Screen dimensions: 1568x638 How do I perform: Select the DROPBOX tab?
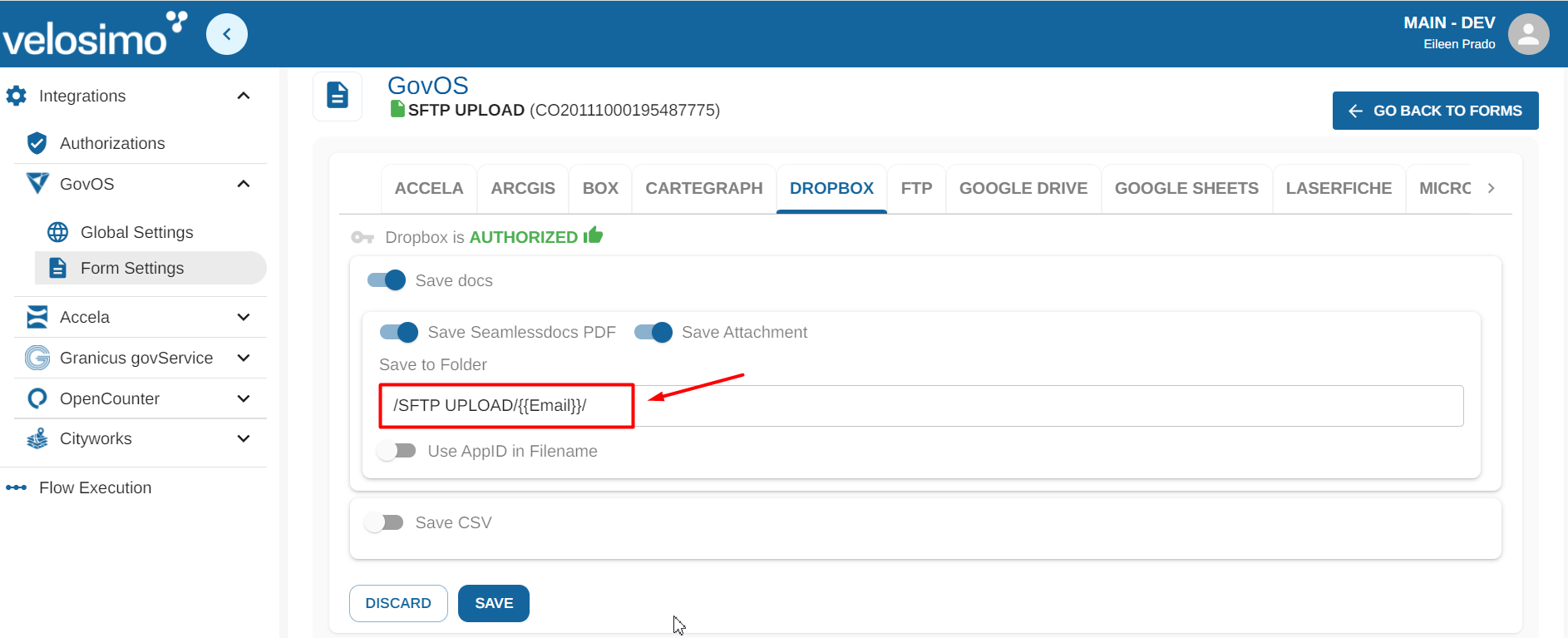(831, 189)
